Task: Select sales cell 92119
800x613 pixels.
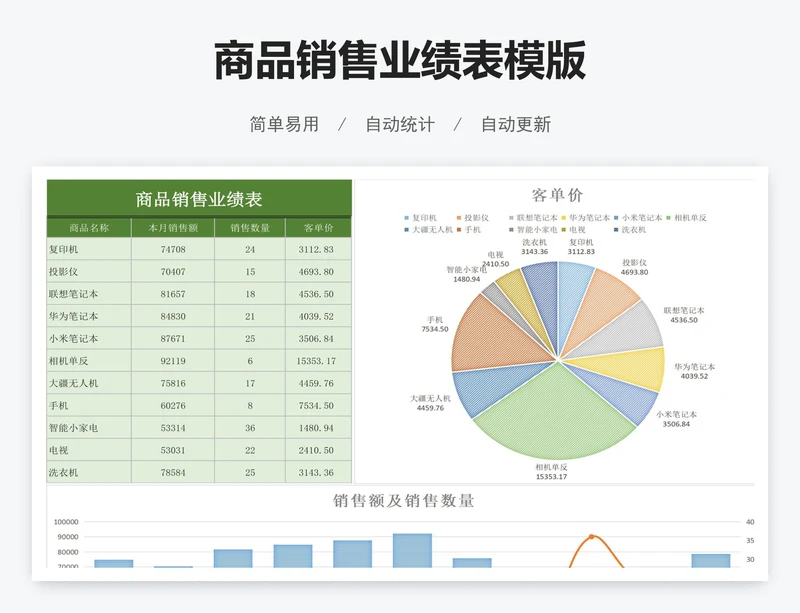Action: pos(173,361)
